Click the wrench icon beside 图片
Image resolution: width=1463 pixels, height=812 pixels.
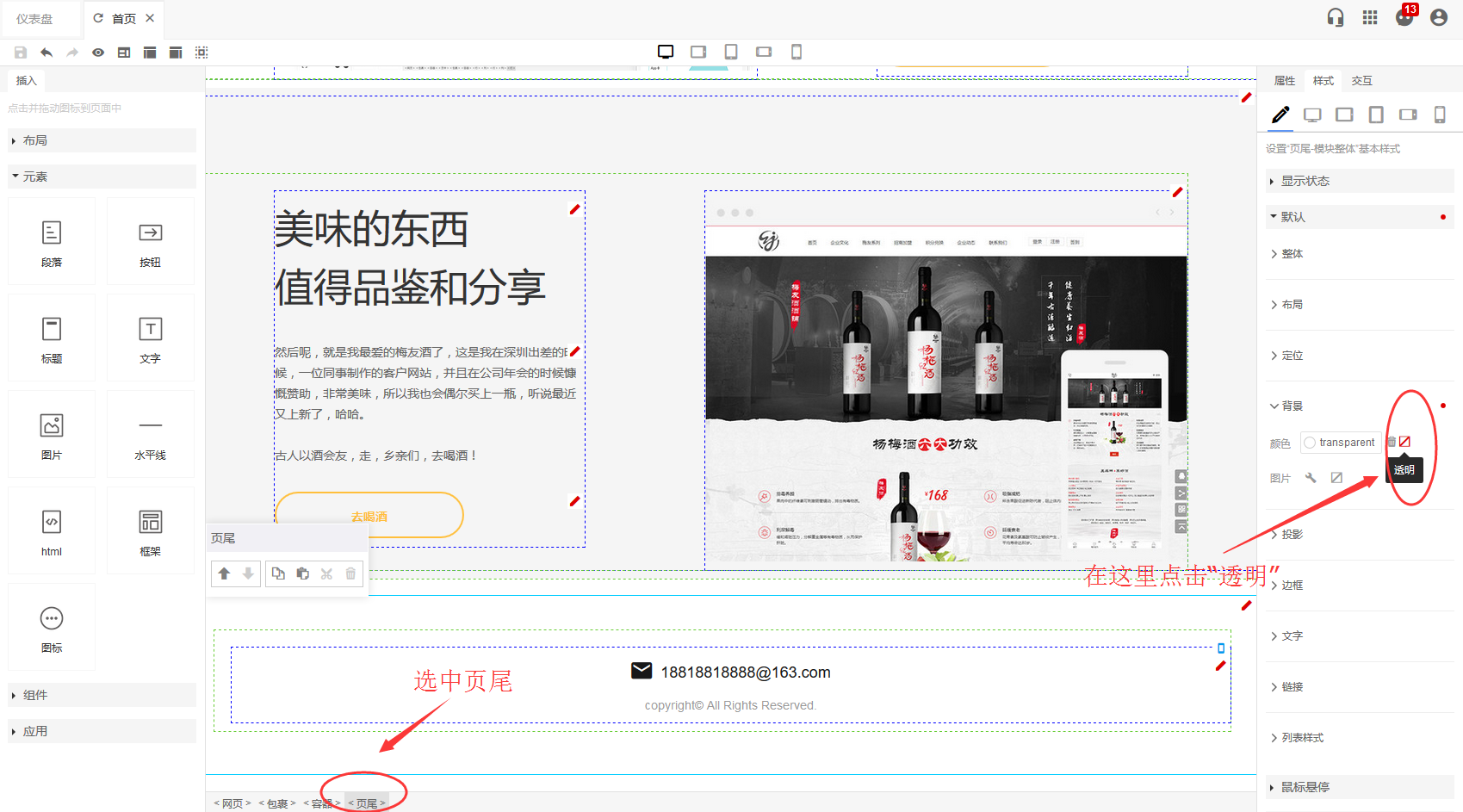(x=1311, y=478)
